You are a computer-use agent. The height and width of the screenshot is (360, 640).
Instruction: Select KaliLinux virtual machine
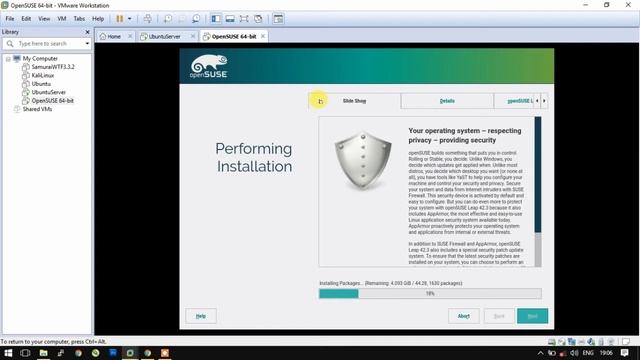pos(43,76)
